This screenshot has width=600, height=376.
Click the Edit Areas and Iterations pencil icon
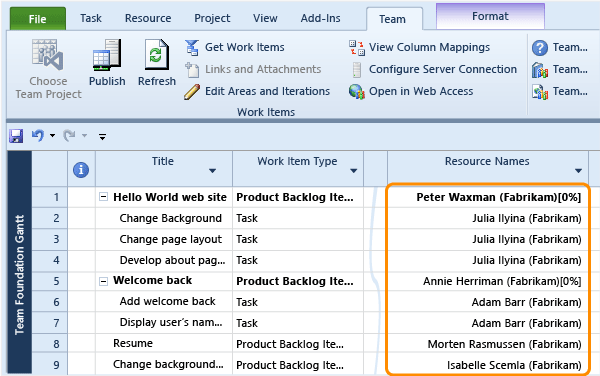[x=192, y=91]
